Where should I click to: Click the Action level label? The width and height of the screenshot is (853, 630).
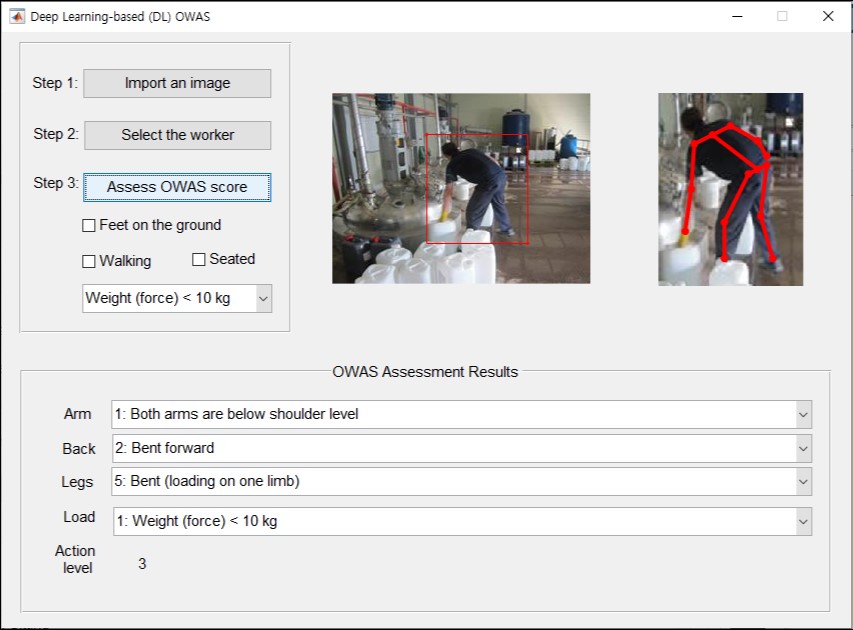(x=75, y=559)
